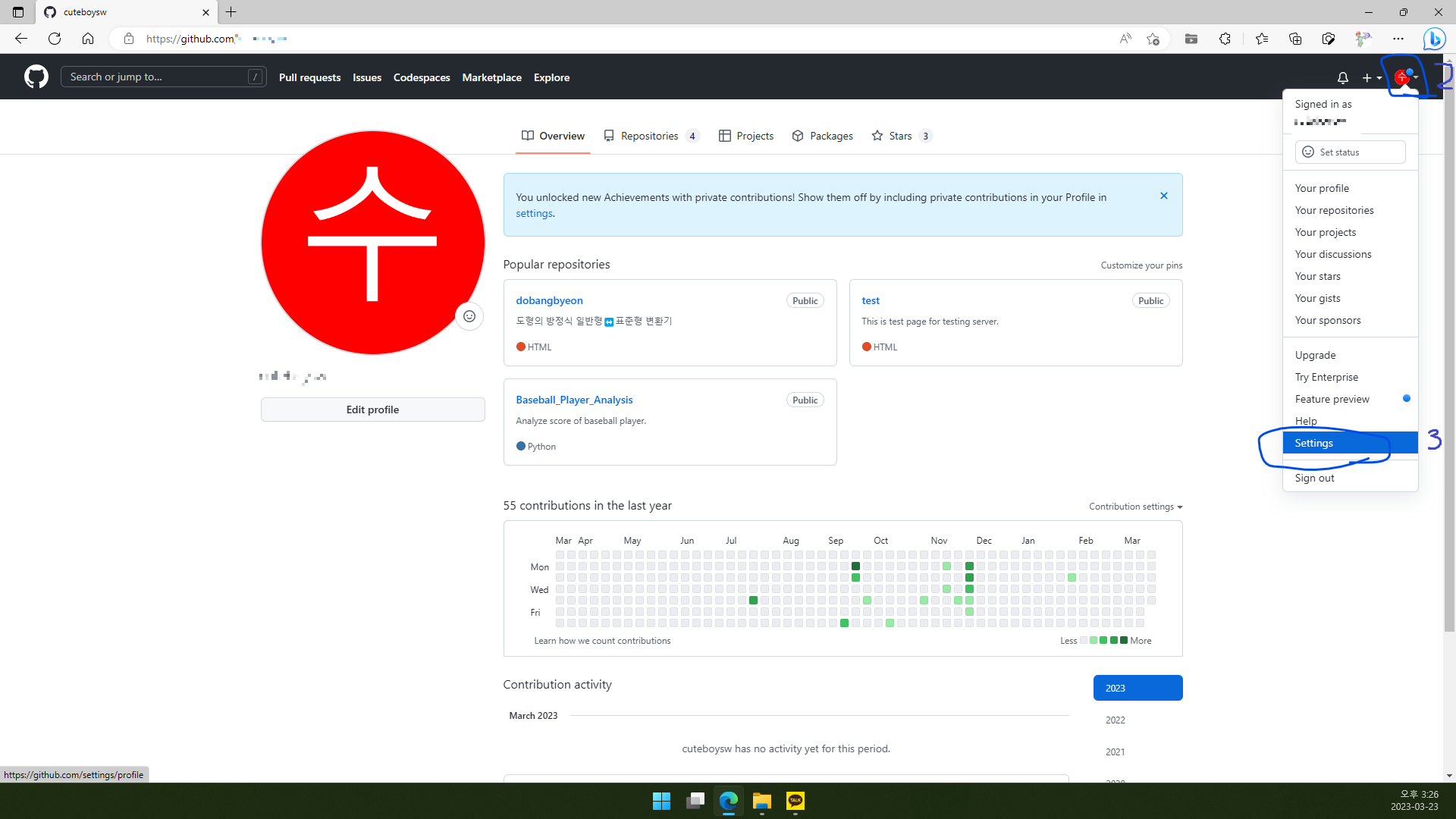Open Your gists menu entry
The image size is (1456, 819).
click(1350, 298)
